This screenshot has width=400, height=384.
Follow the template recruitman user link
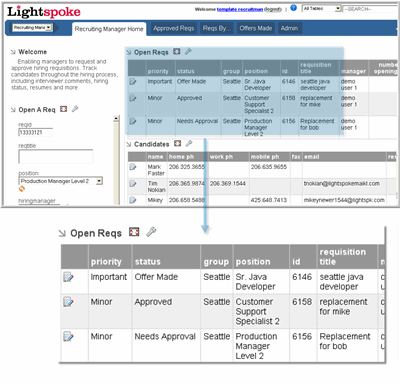(240, 9)
